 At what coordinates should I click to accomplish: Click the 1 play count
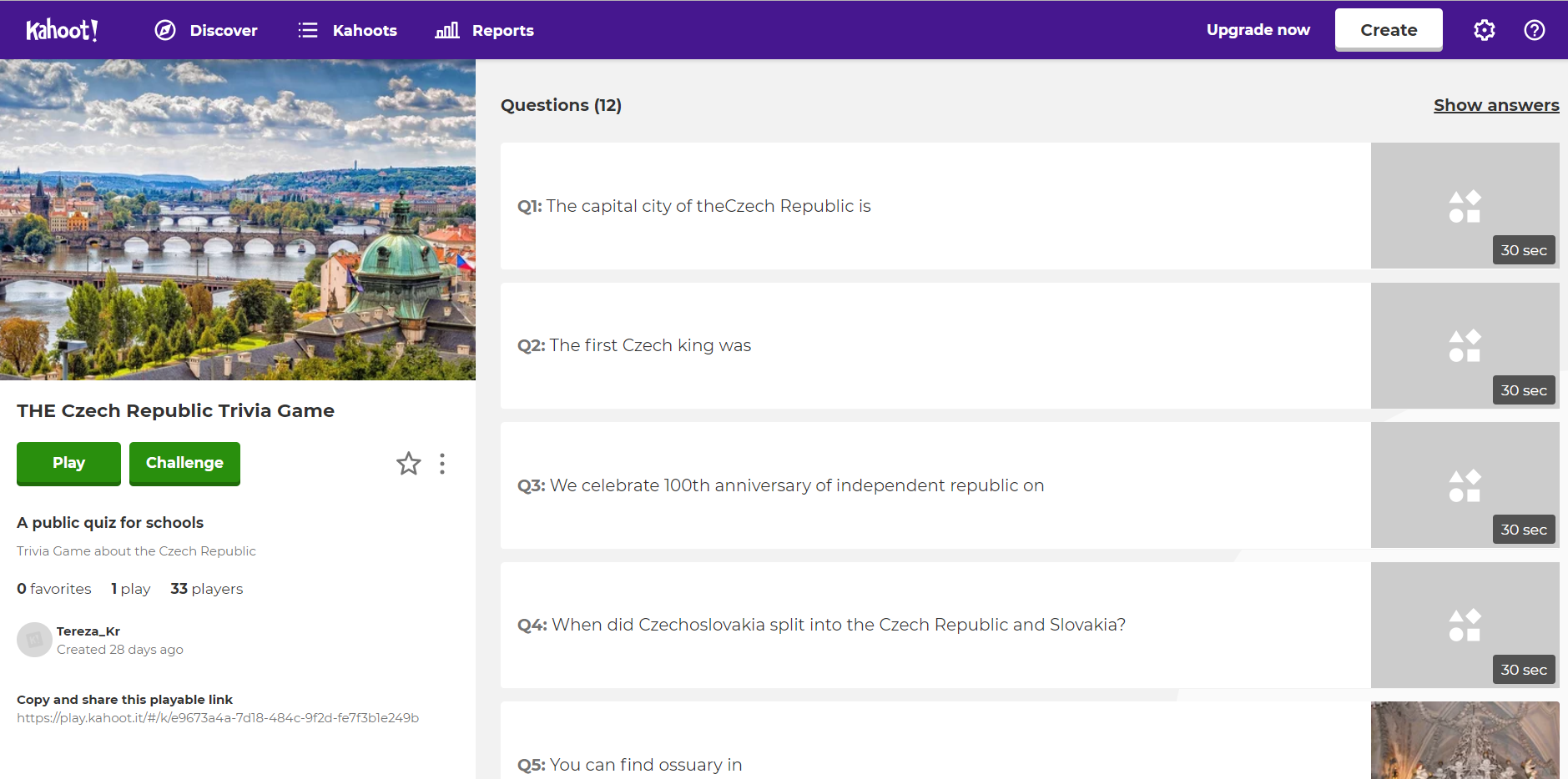tap(131, 589)
